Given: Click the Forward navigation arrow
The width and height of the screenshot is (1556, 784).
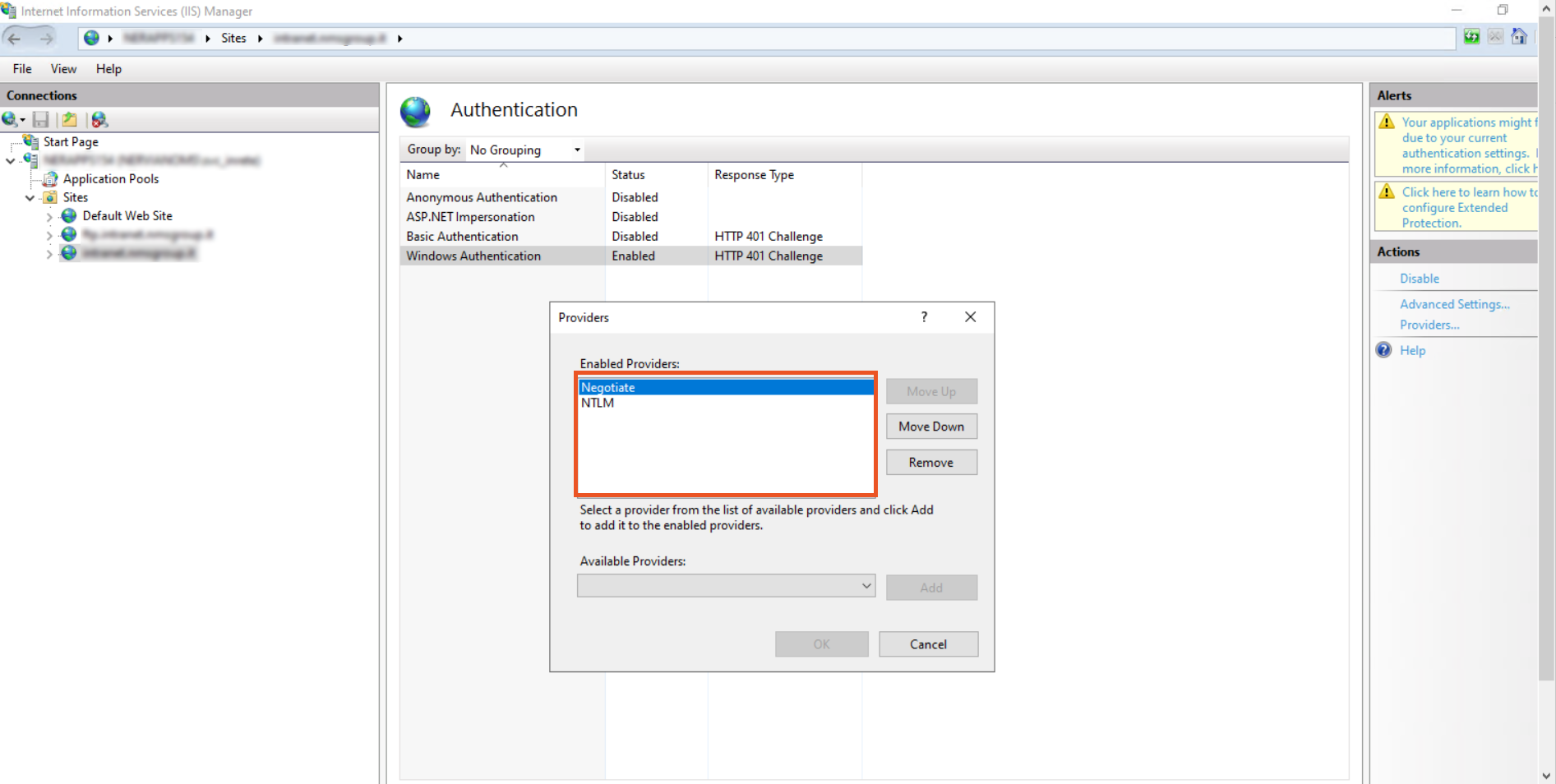Looking at the screenshot, I should [46, 38].
